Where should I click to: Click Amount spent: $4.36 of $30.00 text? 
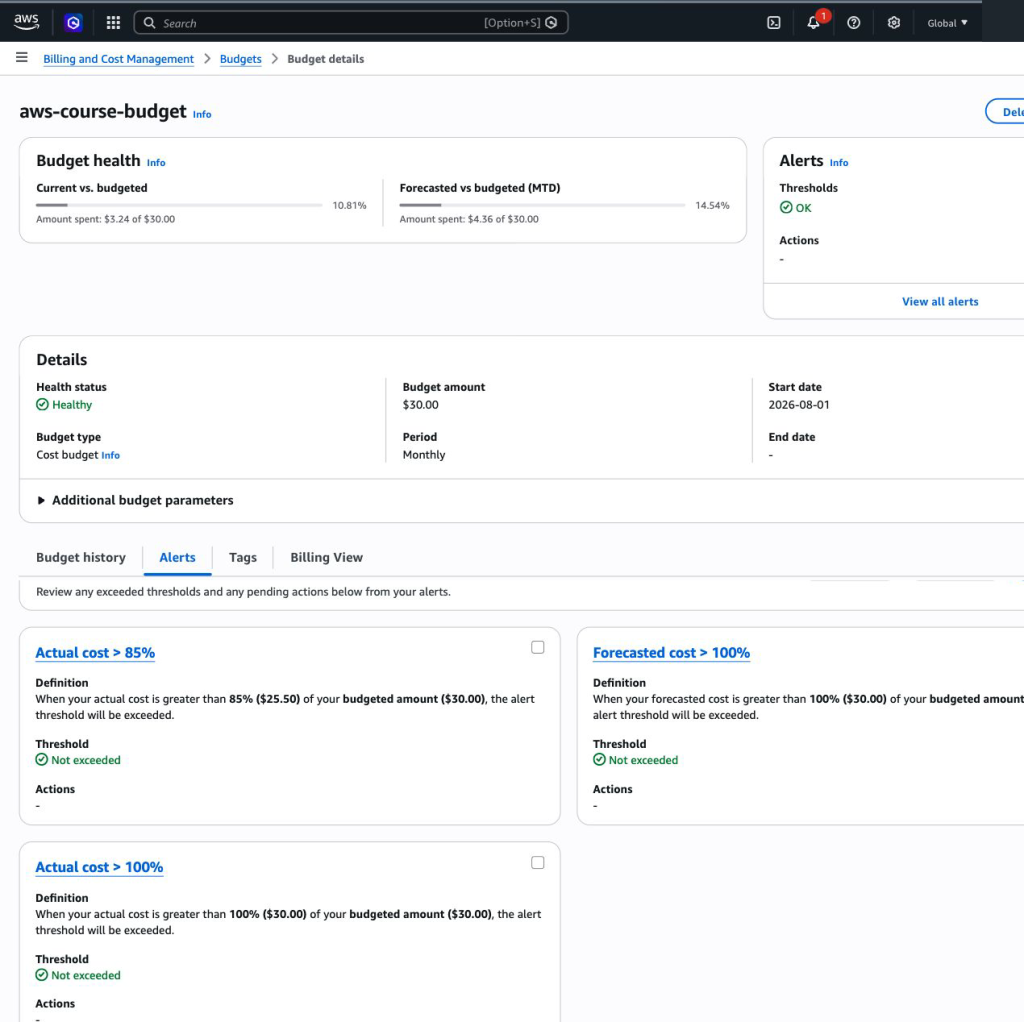click(469, 219)
